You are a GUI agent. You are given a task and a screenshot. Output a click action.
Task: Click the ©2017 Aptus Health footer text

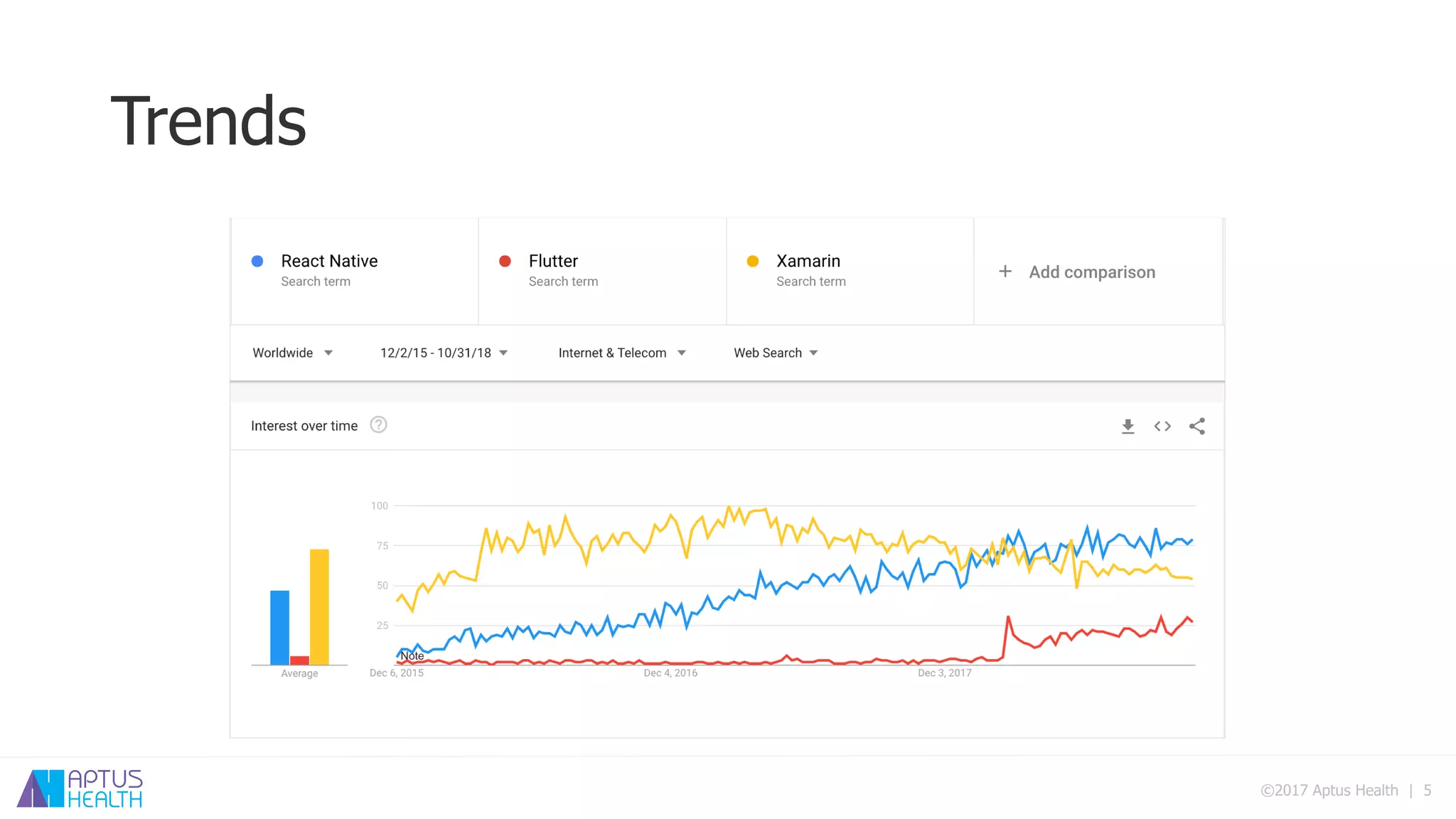point(1329,791)
